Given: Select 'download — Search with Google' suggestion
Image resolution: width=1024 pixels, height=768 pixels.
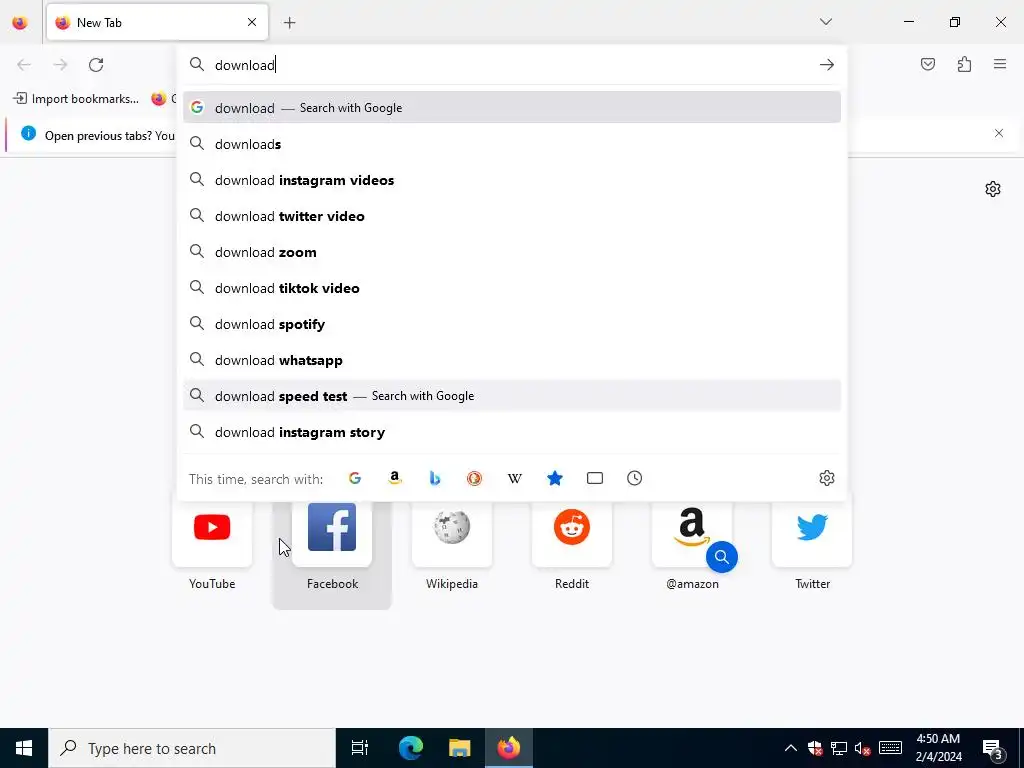Looking at the screenshot, I should 512,108.
